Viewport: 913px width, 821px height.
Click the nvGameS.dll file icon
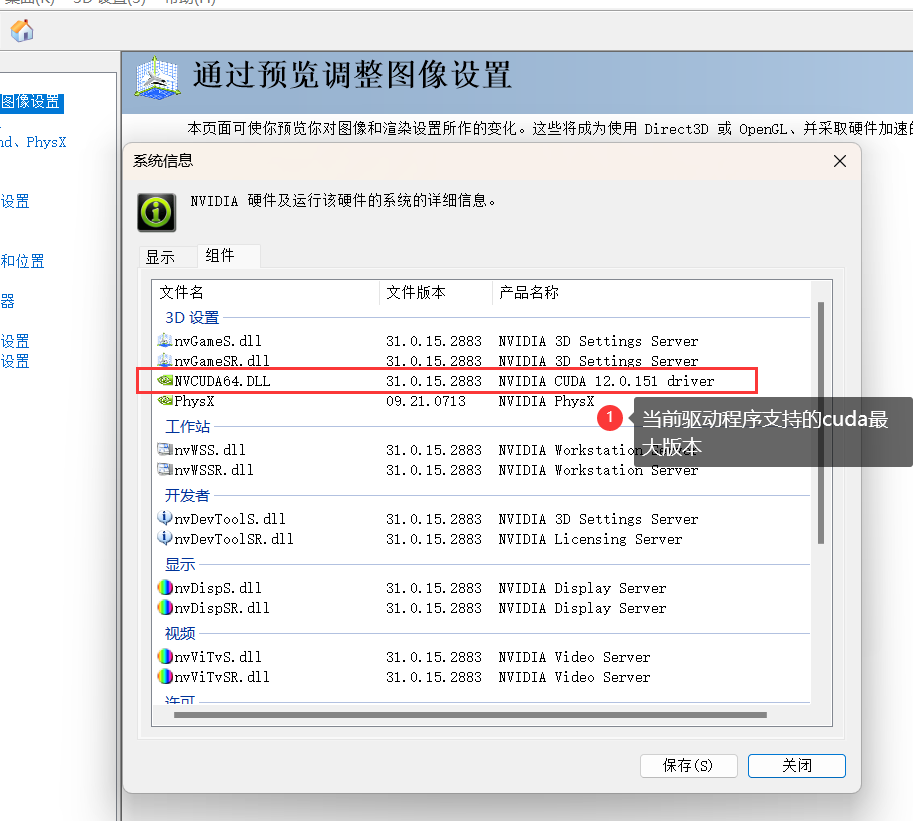(x=165, y=340)
